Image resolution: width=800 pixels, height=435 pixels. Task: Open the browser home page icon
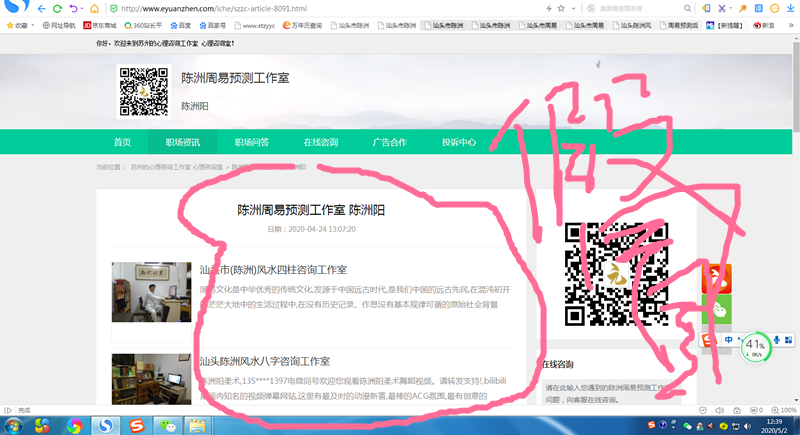pyautogui.click(x=94, y=9)
